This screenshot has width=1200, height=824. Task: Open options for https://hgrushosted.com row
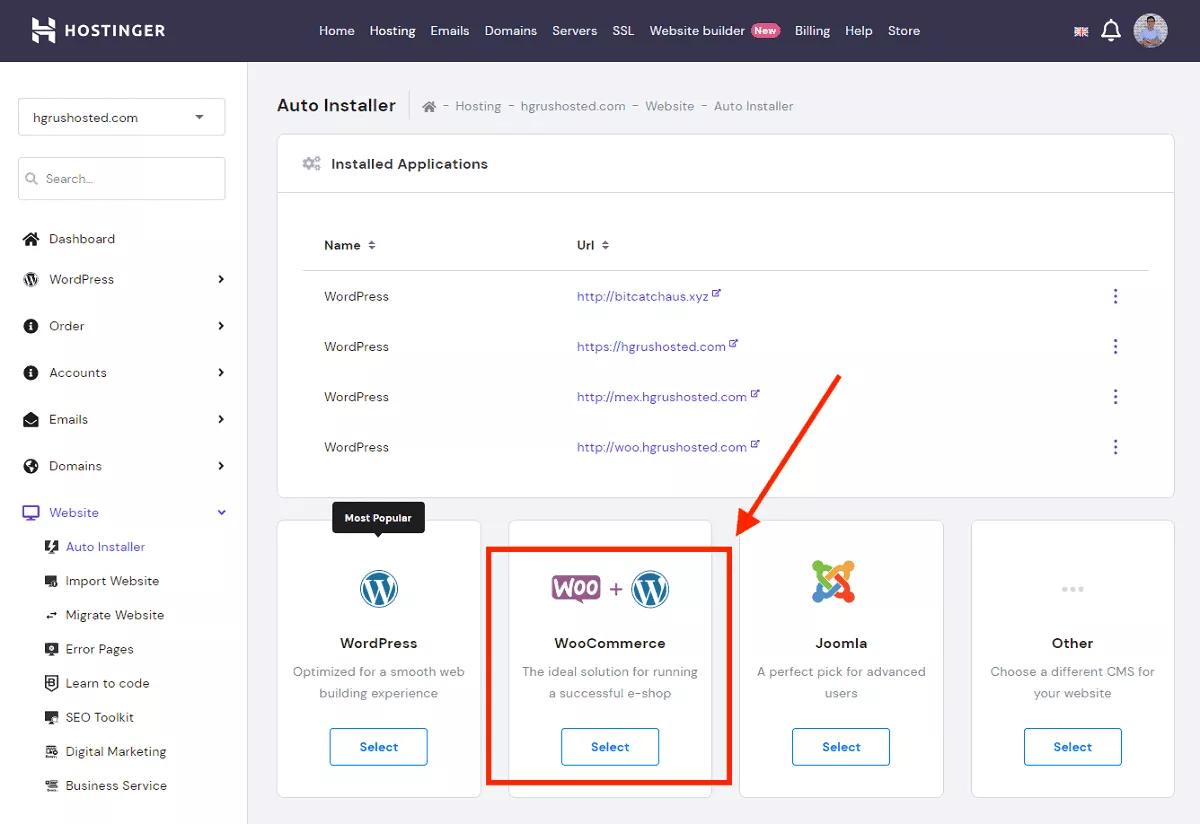[x=1115, y=346]
